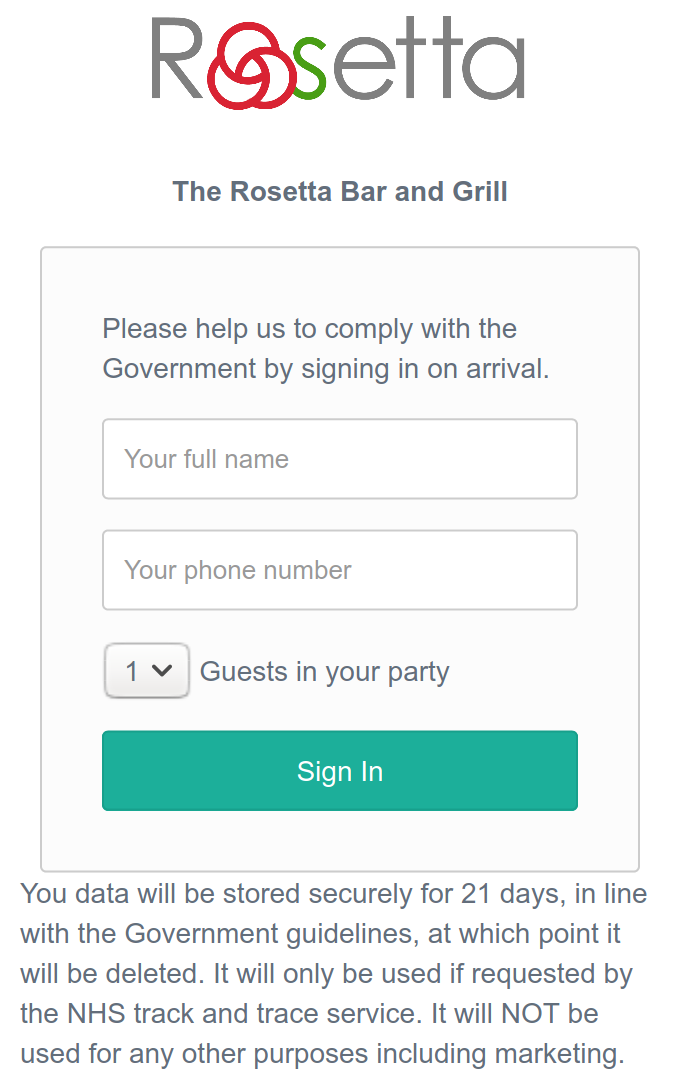This screenshot has width=680, height=1072.
Task: Click the 'Guests in your party' label
Action: tap(325, 672)
